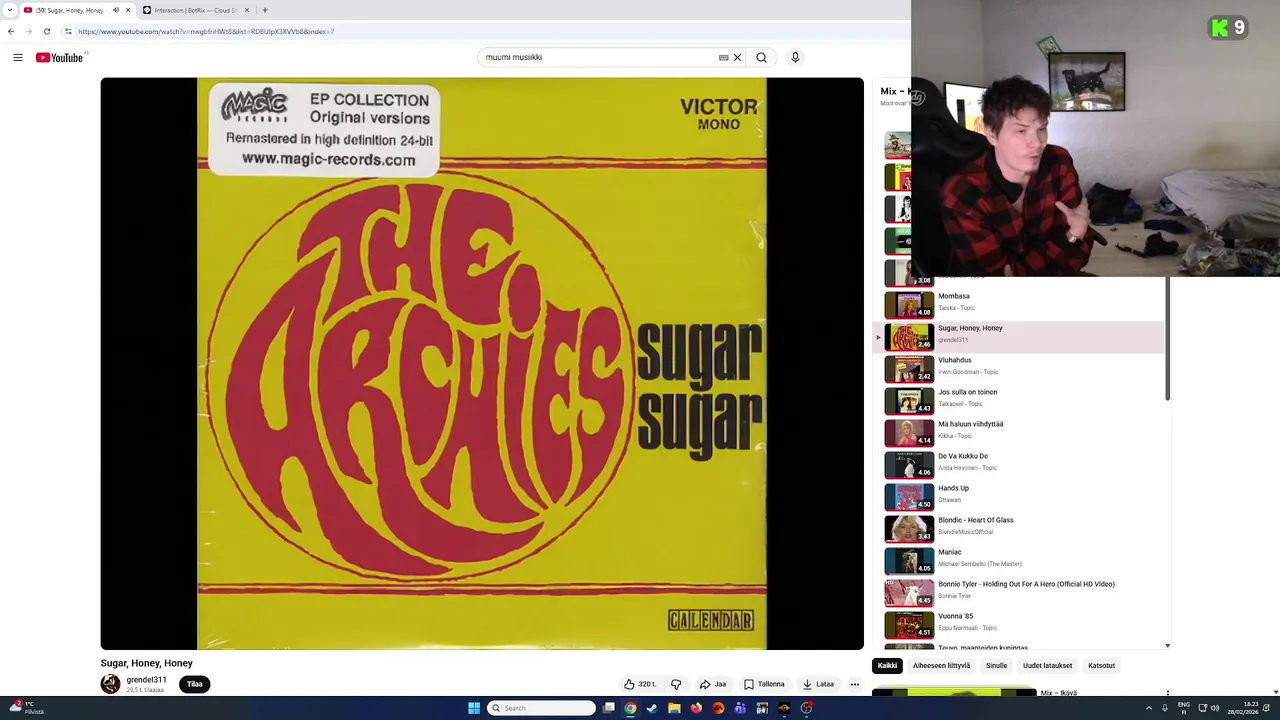Click the video player to pause
1280x720 pixels.
482,364
